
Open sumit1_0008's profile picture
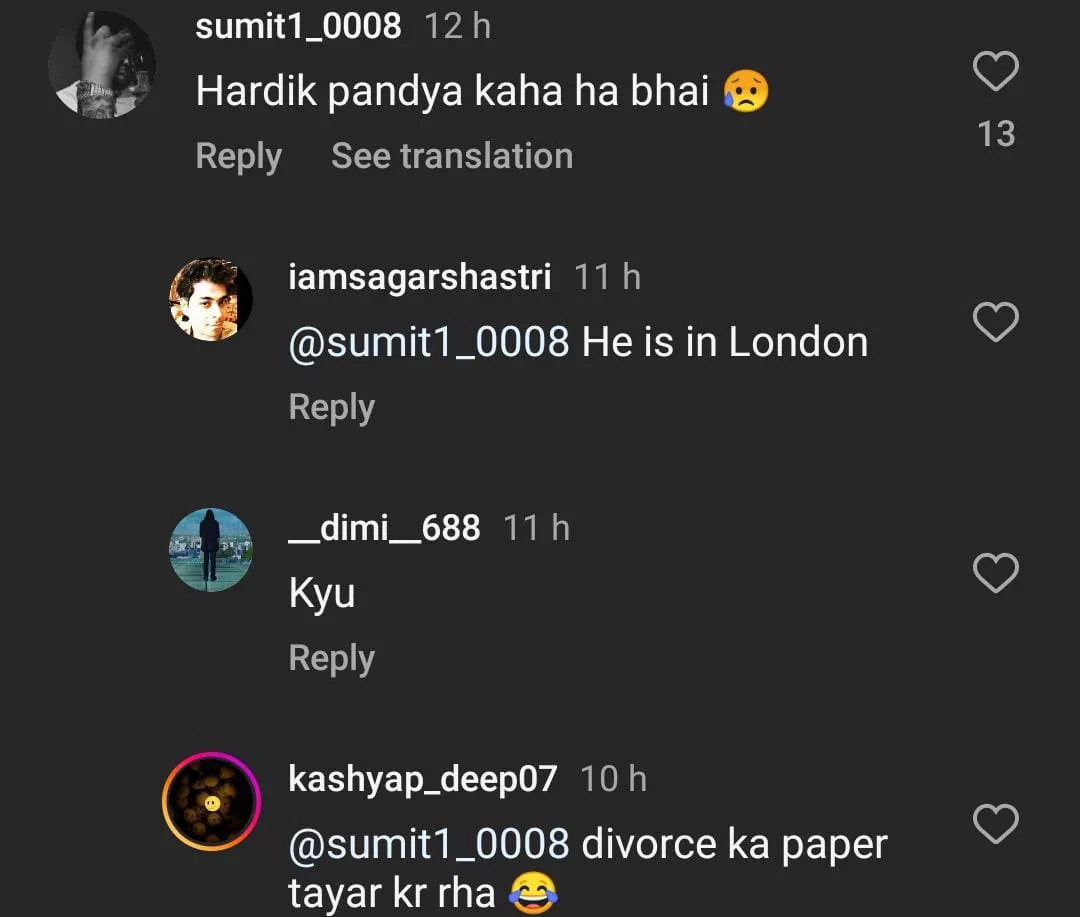click(x=102, y=65)
